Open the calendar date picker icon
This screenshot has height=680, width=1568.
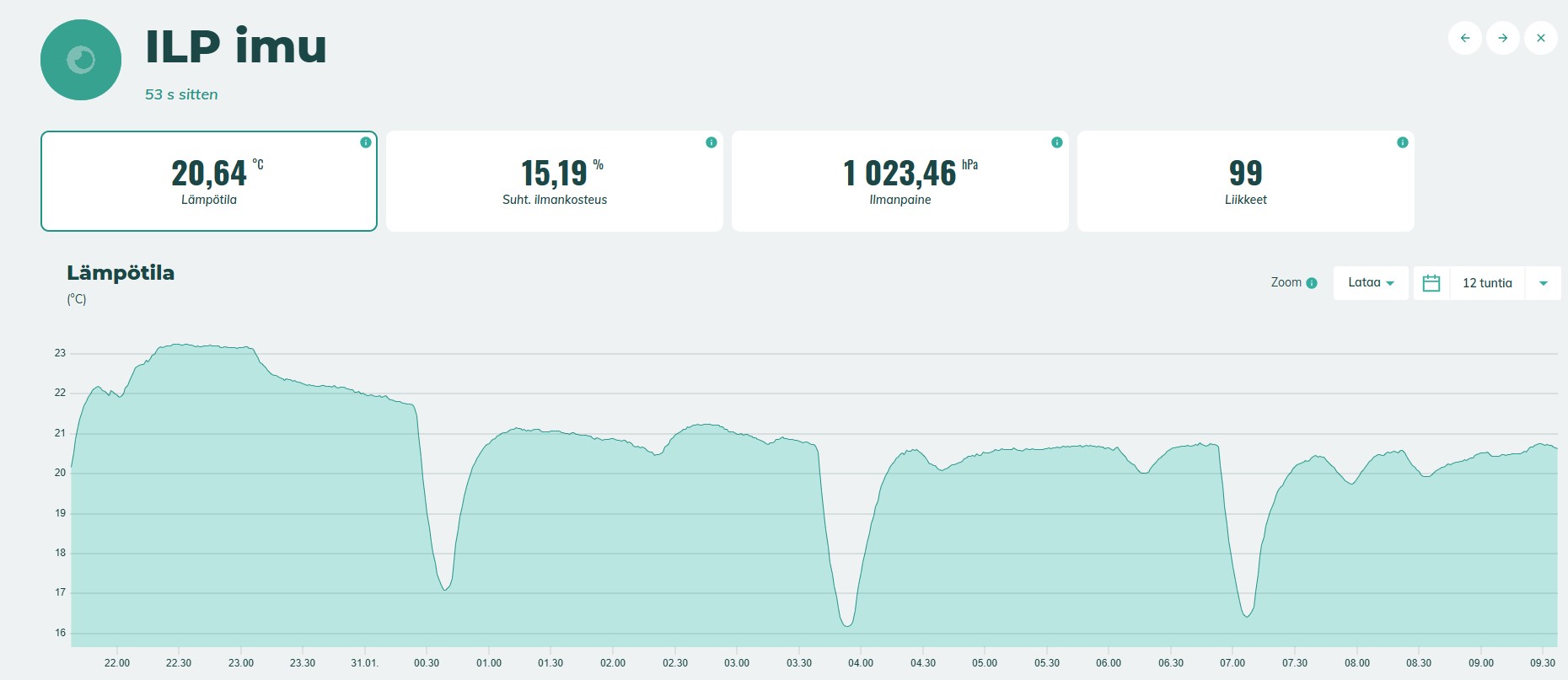1431,283
